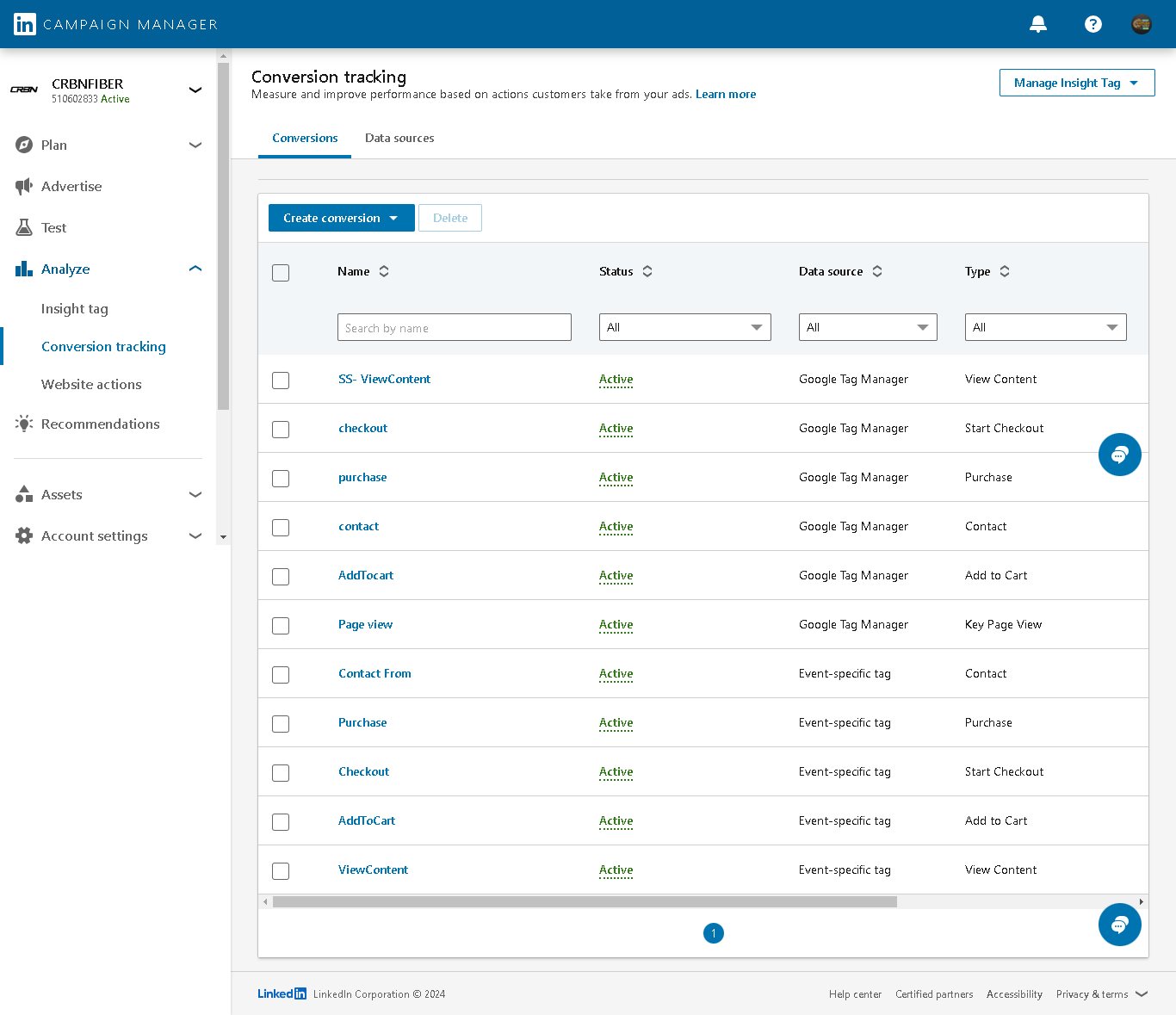
Task: Open the Status filter dropdown
Action: tap(684, 327)
